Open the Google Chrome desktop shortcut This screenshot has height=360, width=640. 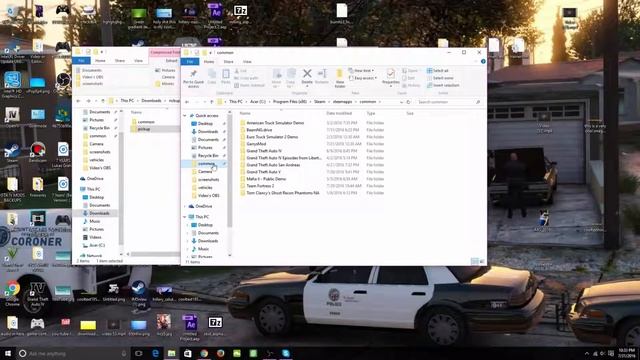click(12, 292)
